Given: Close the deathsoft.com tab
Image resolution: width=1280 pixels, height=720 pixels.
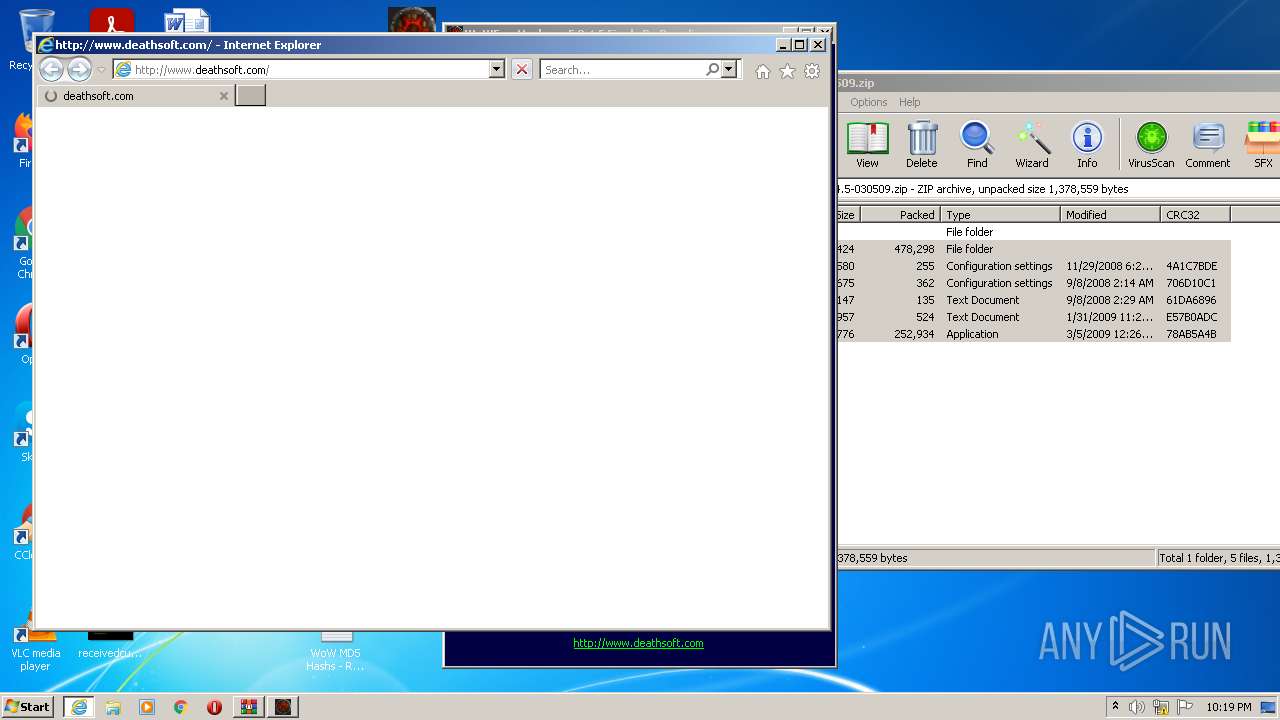Looking at the screenshot, I should click(224, 96).
